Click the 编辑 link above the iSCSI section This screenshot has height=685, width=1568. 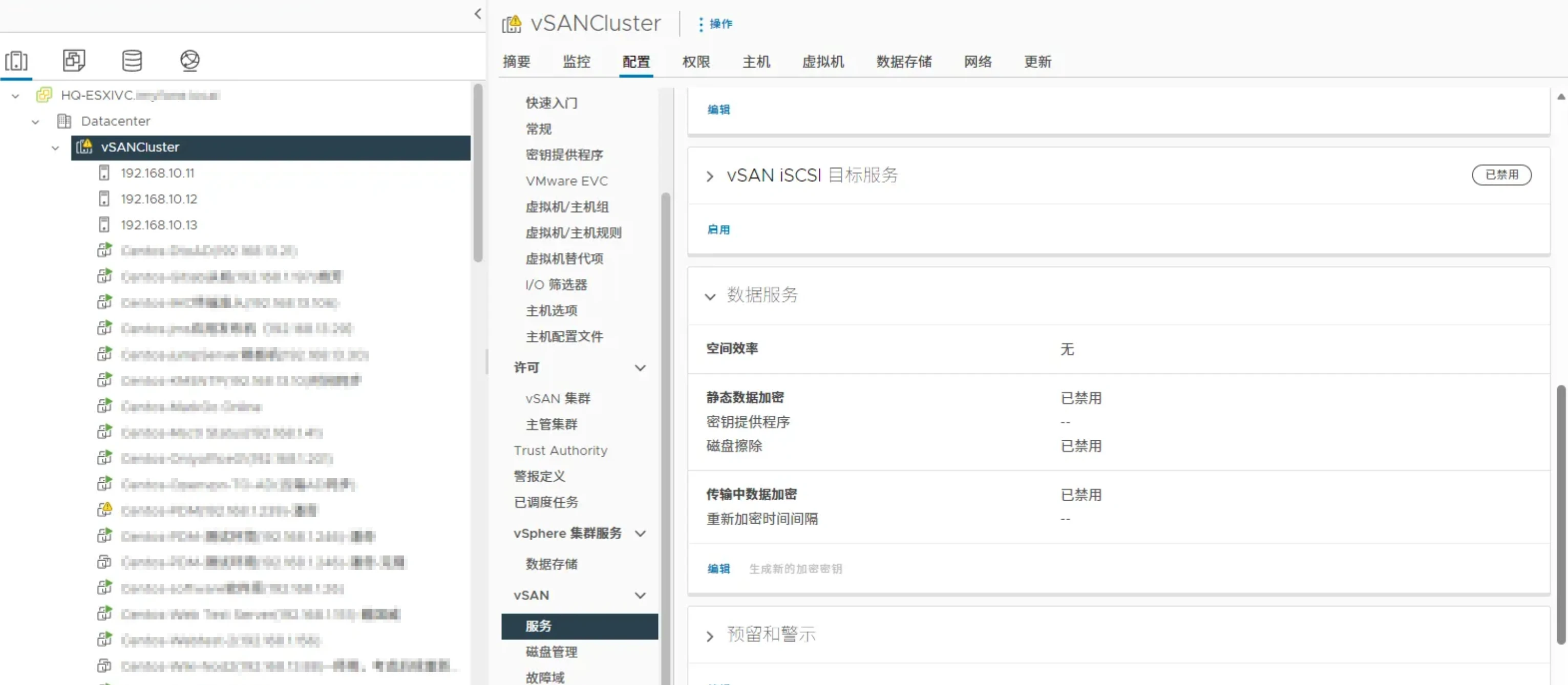718,110
